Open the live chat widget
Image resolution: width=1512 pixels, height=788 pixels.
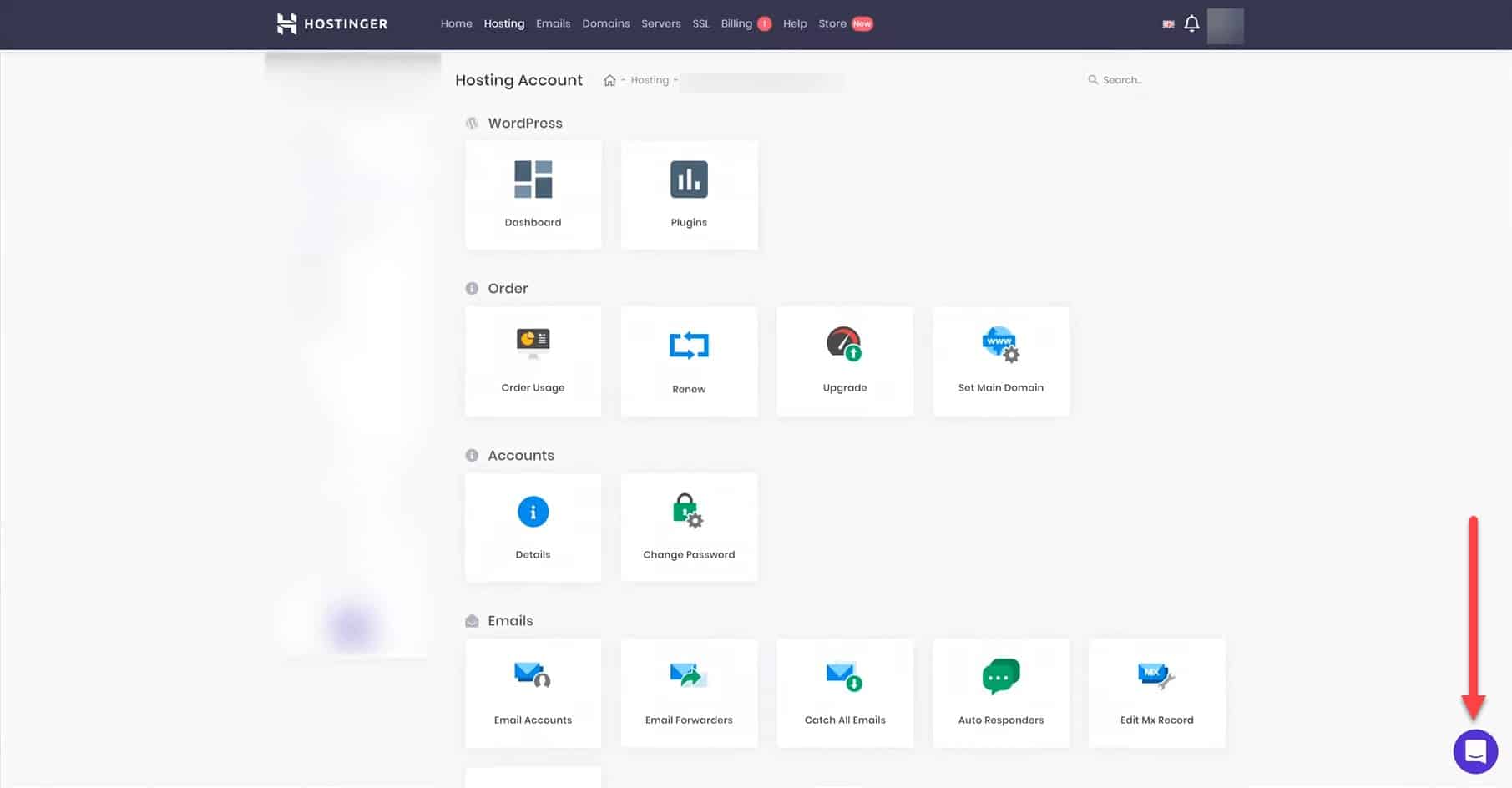coord(1474,751)
